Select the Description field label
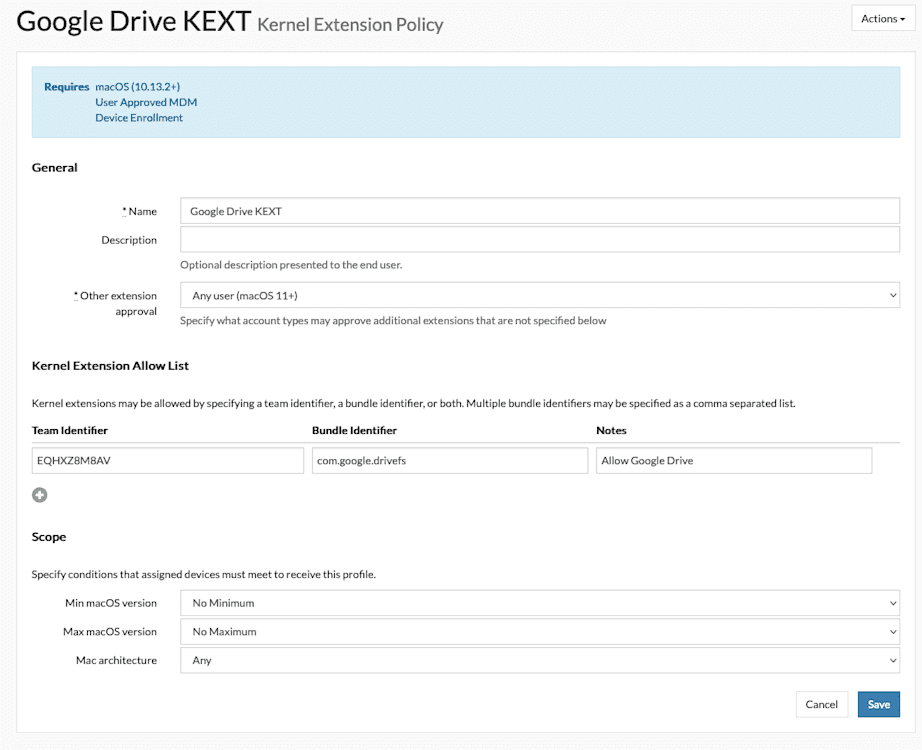Viewport: 922px width, 750px height. point(129,240)
